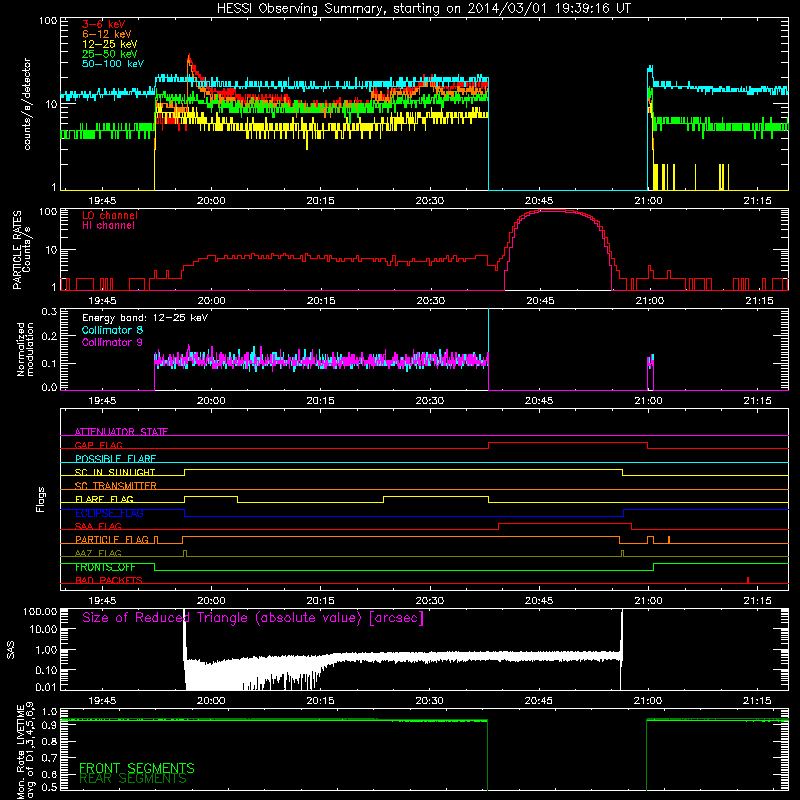Screen dimensions: 800x800
Task: Click the PARTICLE RATES axis title
Action: (22, 250)
